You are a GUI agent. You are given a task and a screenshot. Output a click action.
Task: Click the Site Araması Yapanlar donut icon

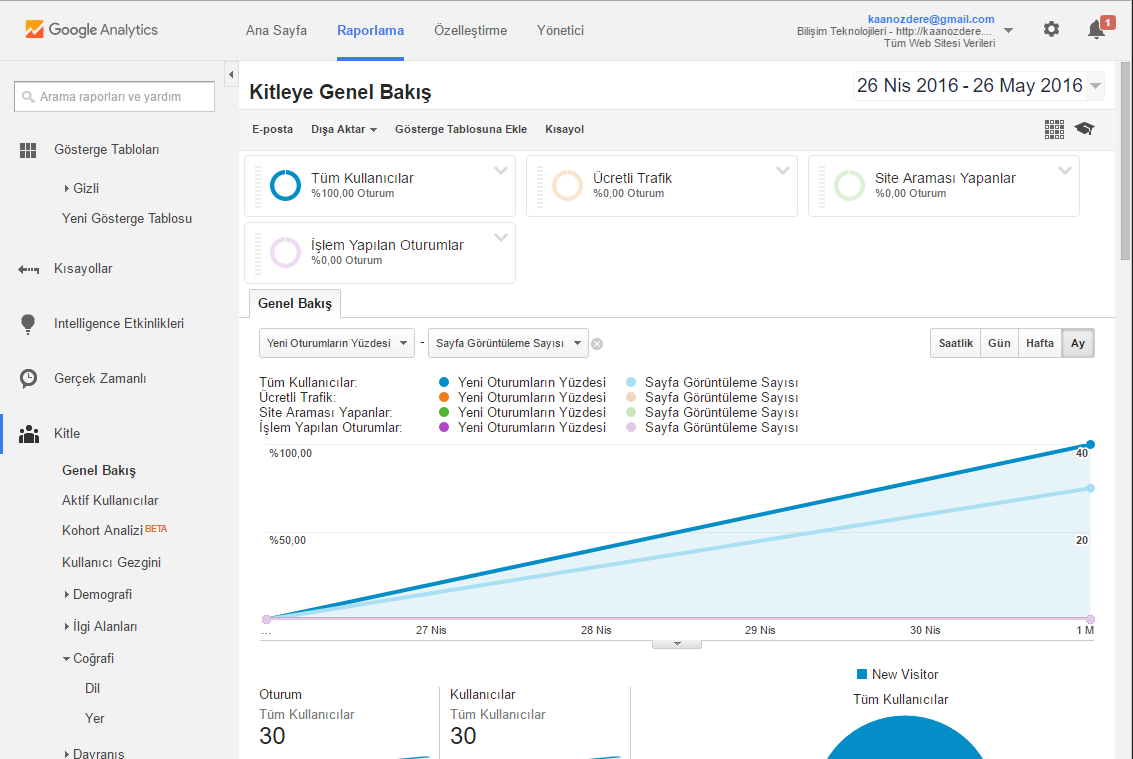click(x=849, y=185)
